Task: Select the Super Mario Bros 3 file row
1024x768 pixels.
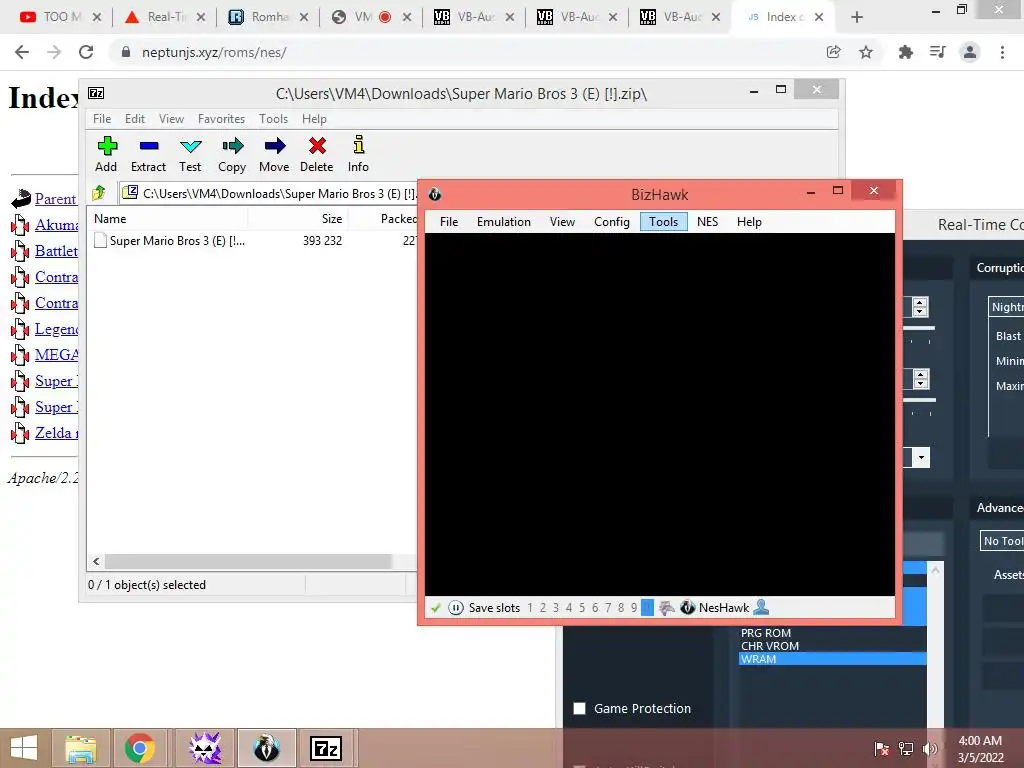Action: click(253, 241)
